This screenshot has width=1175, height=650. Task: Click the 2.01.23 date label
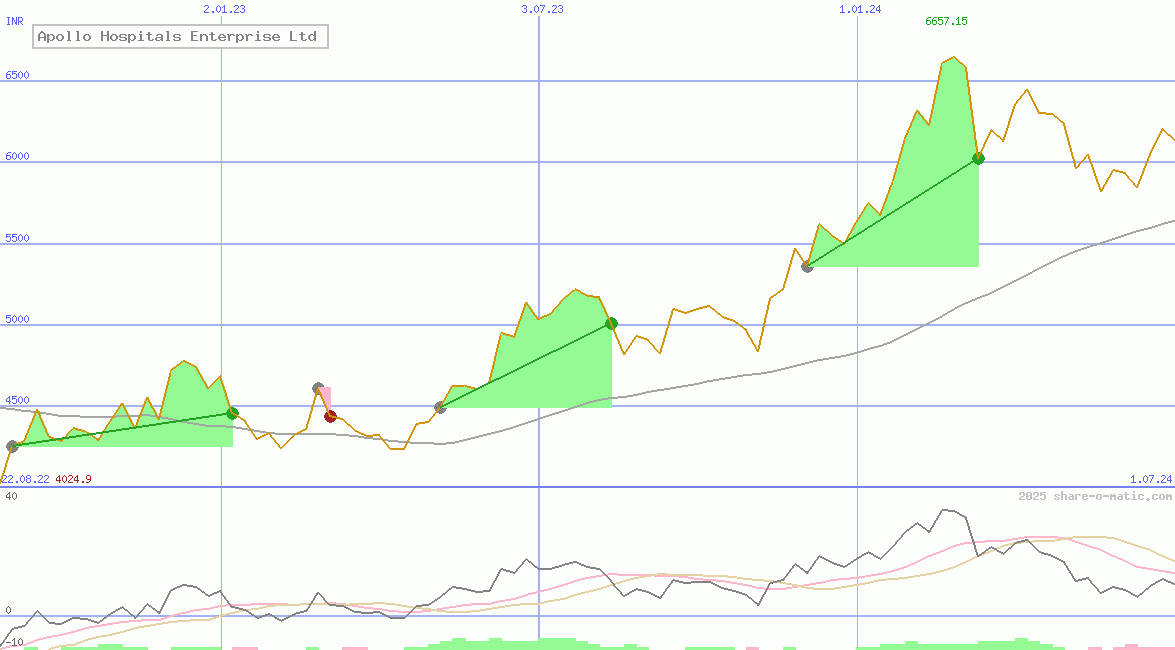224,9
